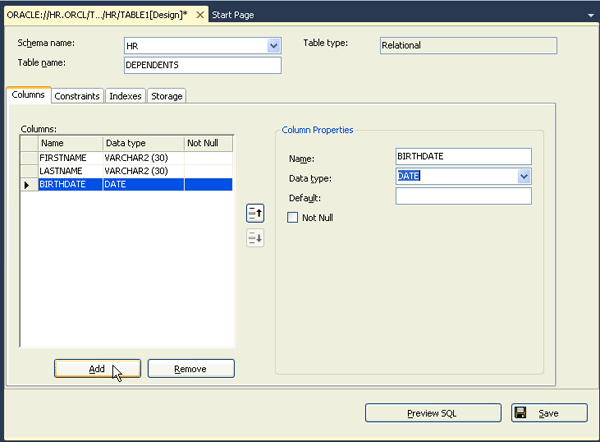Click the column Name field showing BIRTHDATE
The image size is (600, 442).
tap(463, 157)
